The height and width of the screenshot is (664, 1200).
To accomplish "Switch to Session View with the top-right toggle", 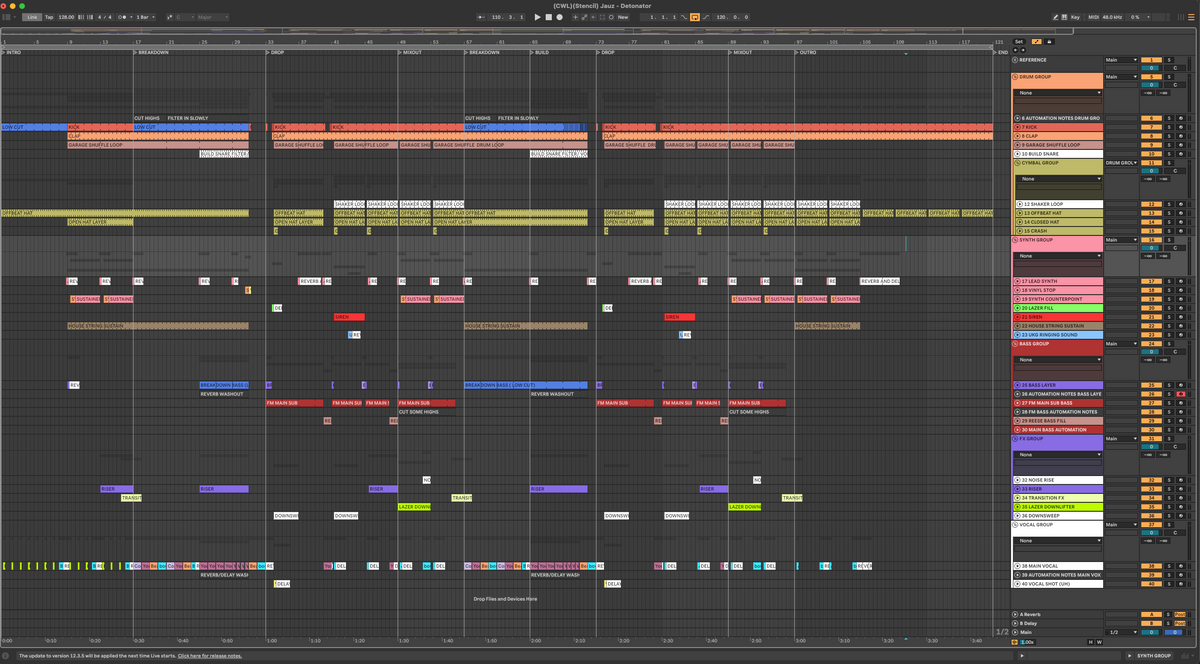I will click(1180, 17).
